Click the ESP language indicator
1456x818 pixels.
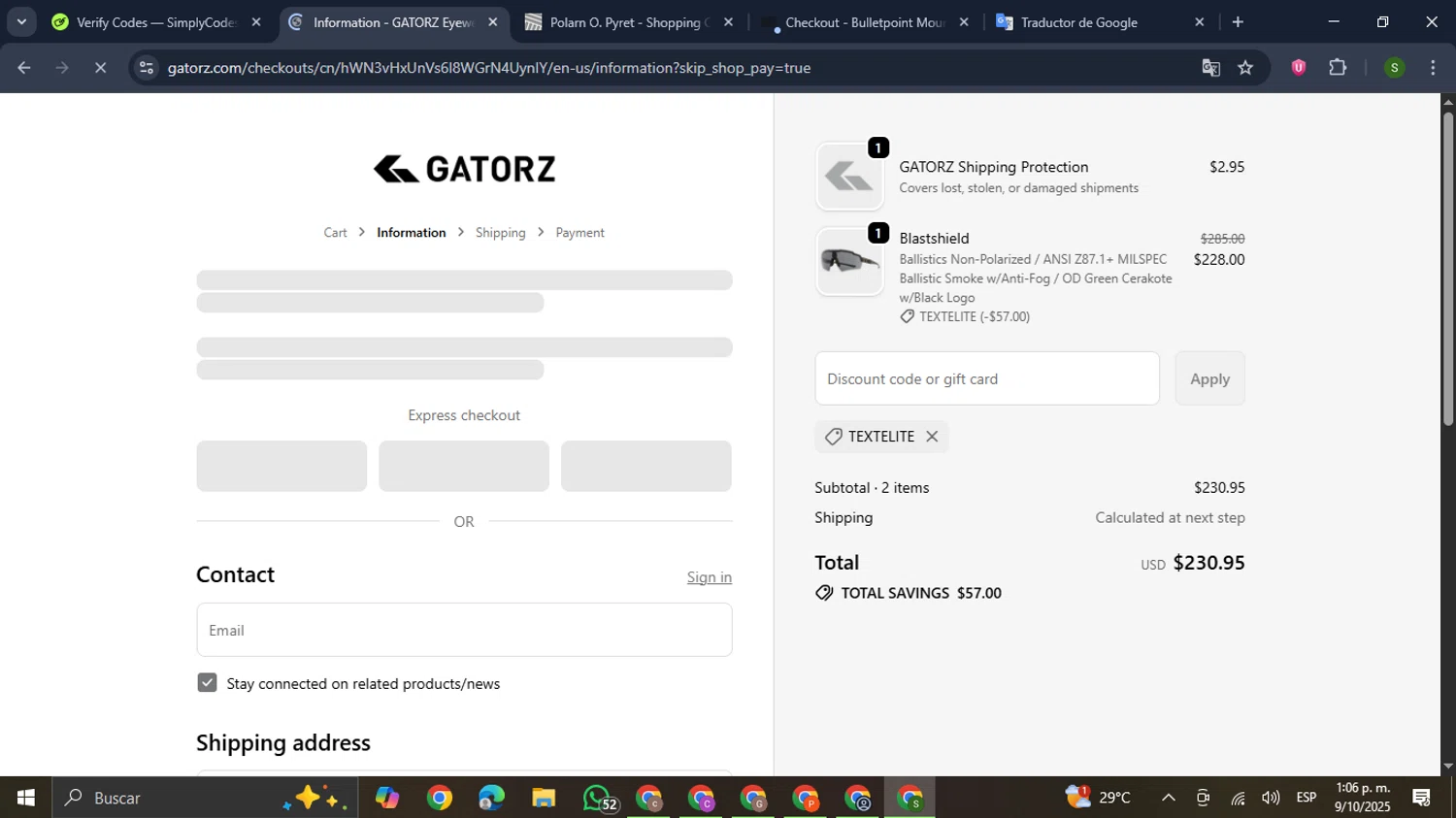pyautogui.click(x=1307, y=798)
